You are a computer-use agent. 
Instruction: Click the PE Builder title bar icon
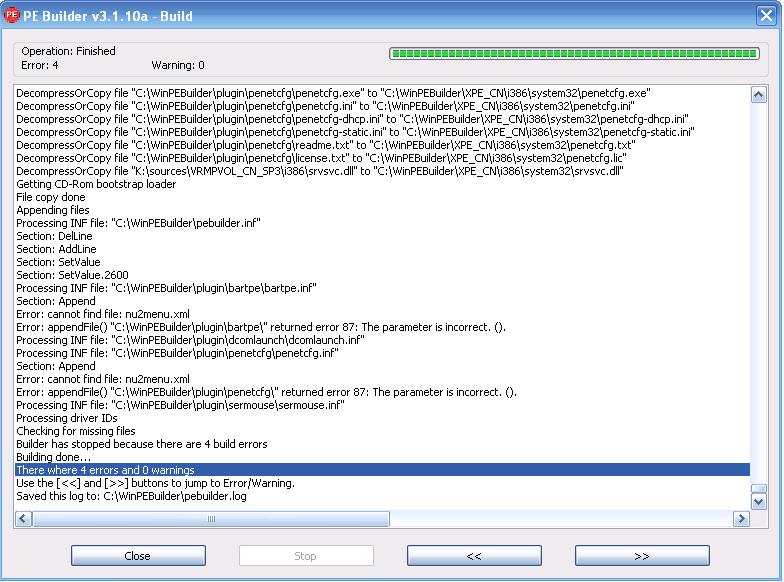coord(11,16)
